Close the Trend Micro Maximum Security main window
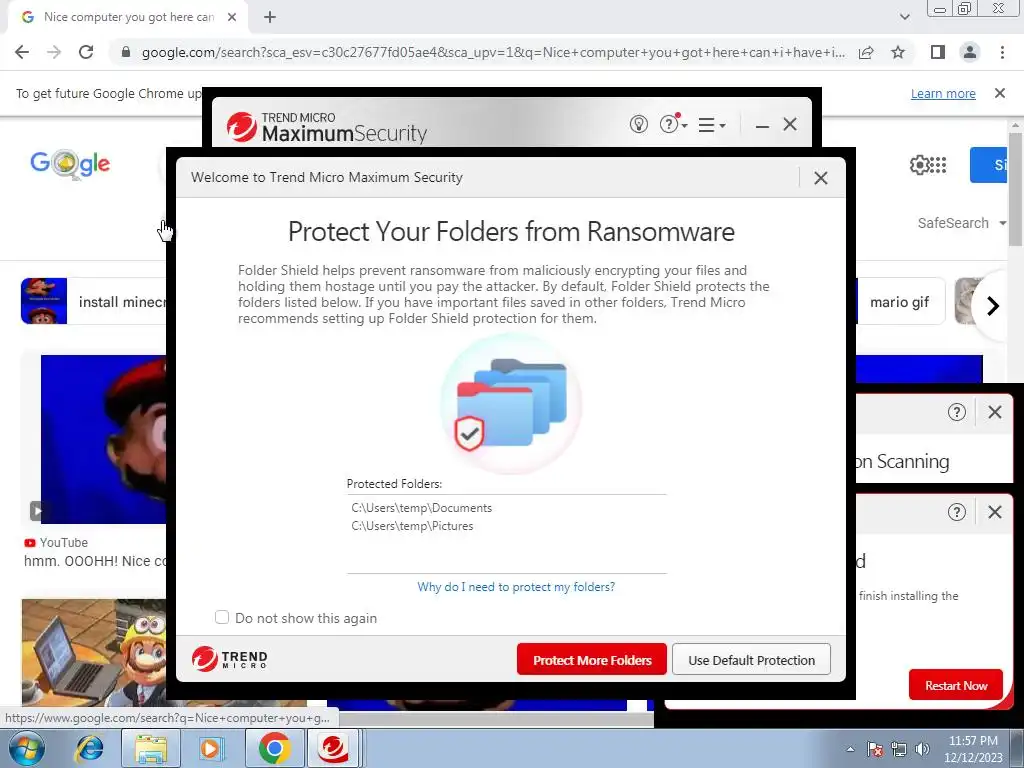 790,124
